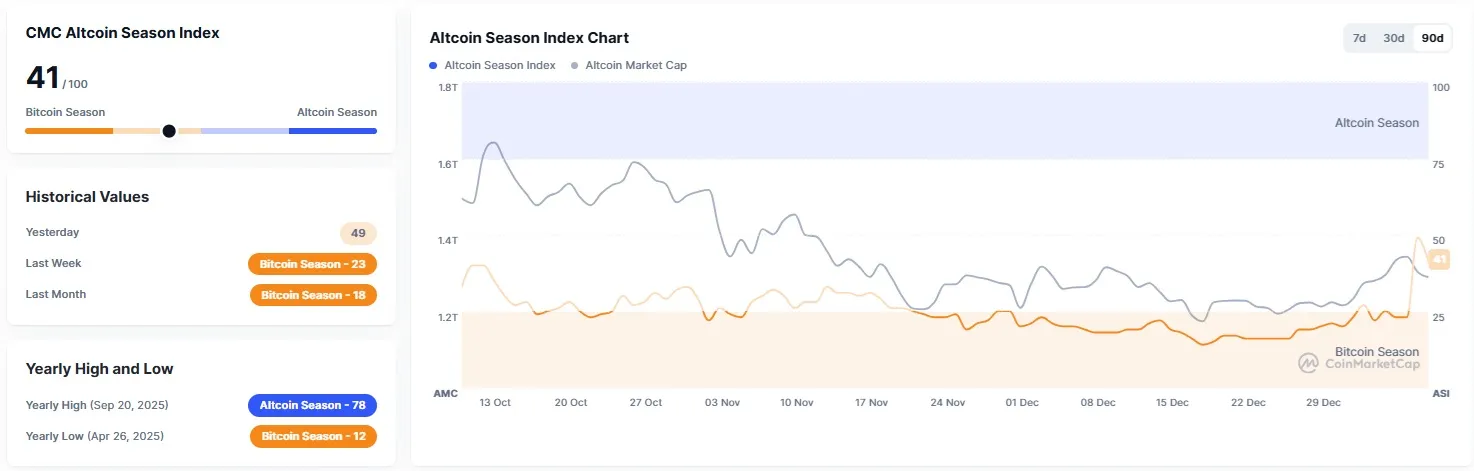Screen dimensions: 1474x471
Task: Switch to the 30d time range tab
Action: point(1393,38)
